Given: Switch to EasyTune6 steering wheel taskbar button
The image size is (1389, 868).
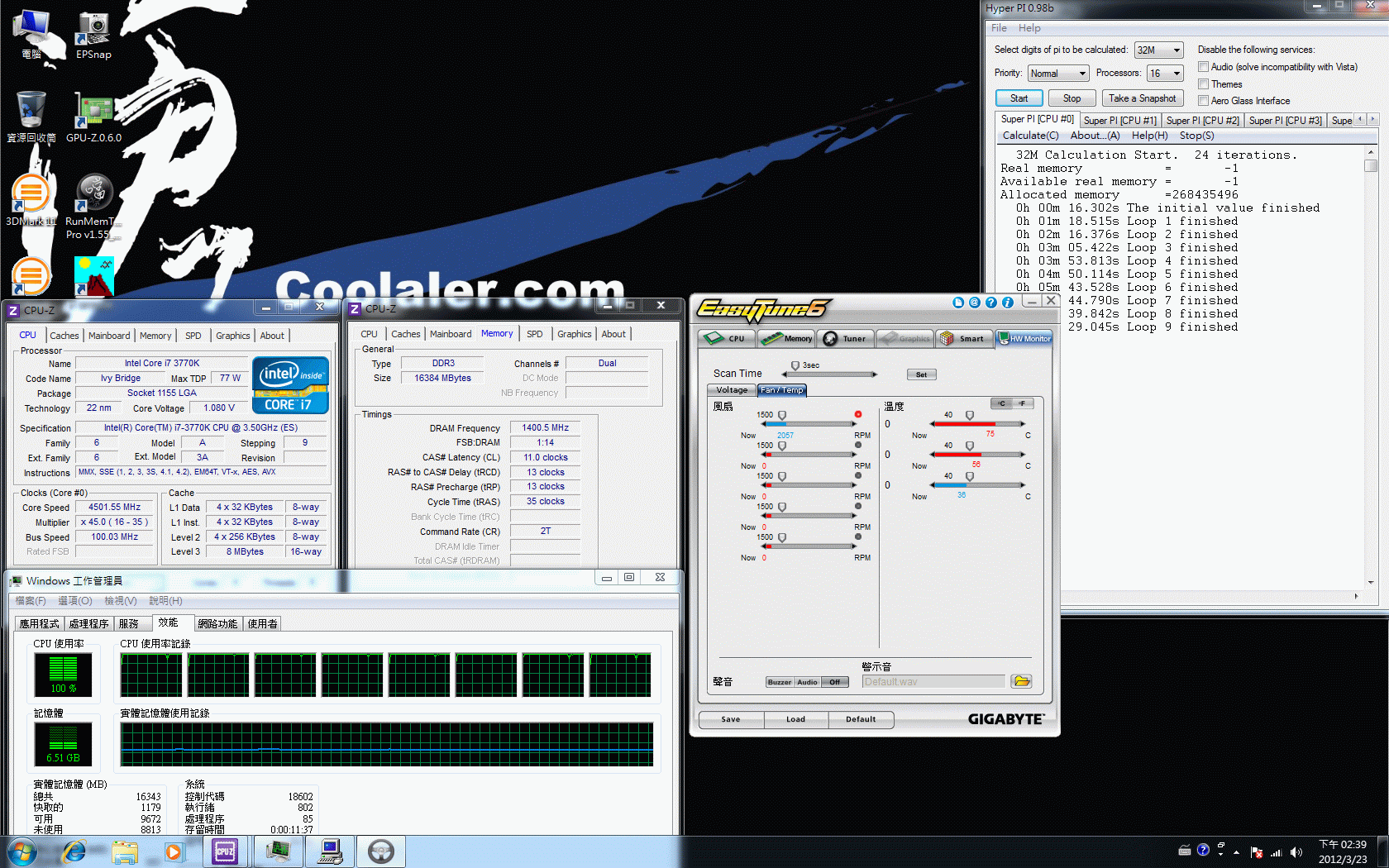Looking at the screenshot, I should [381, 851].
